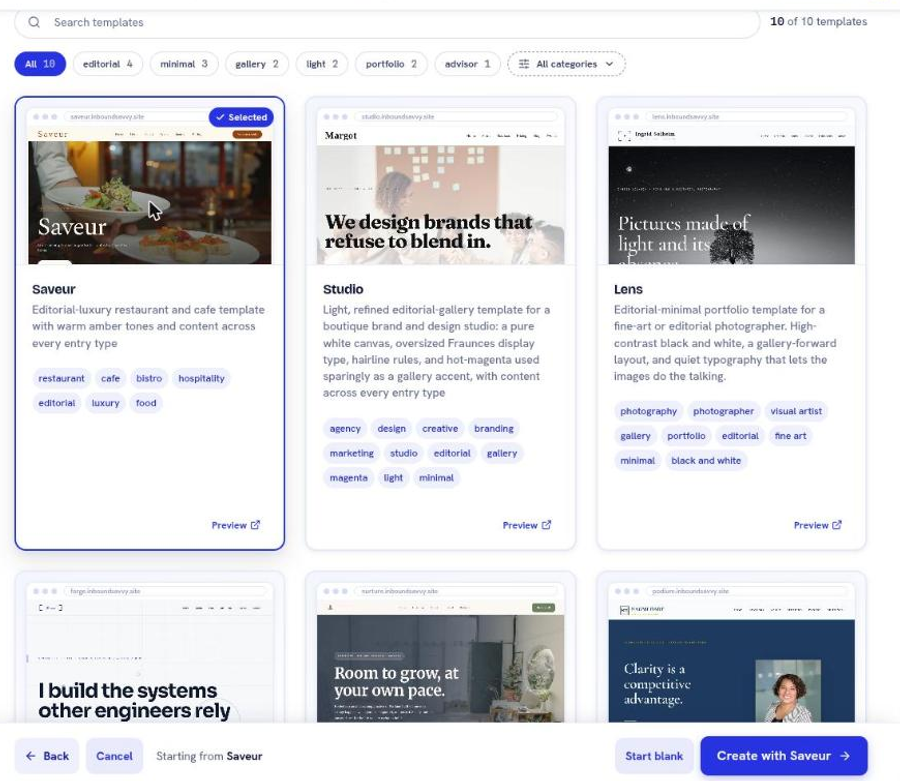900x781 pixels.
Task: Click the external link icon on Lens's Preview
Action: click(837, 524)
